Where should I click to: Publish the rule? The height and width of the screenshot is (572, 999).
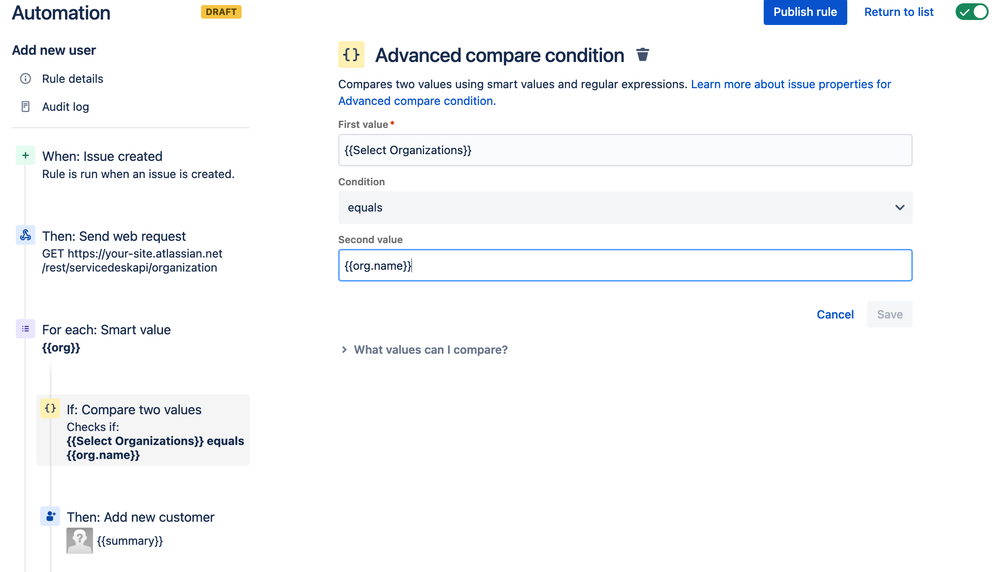point(805,12)
